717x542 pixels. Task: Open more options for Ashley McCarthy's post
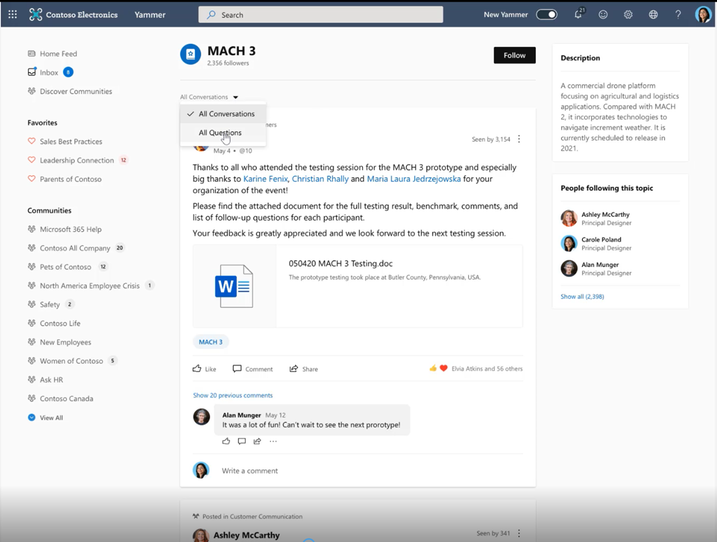tap(519, 533)
